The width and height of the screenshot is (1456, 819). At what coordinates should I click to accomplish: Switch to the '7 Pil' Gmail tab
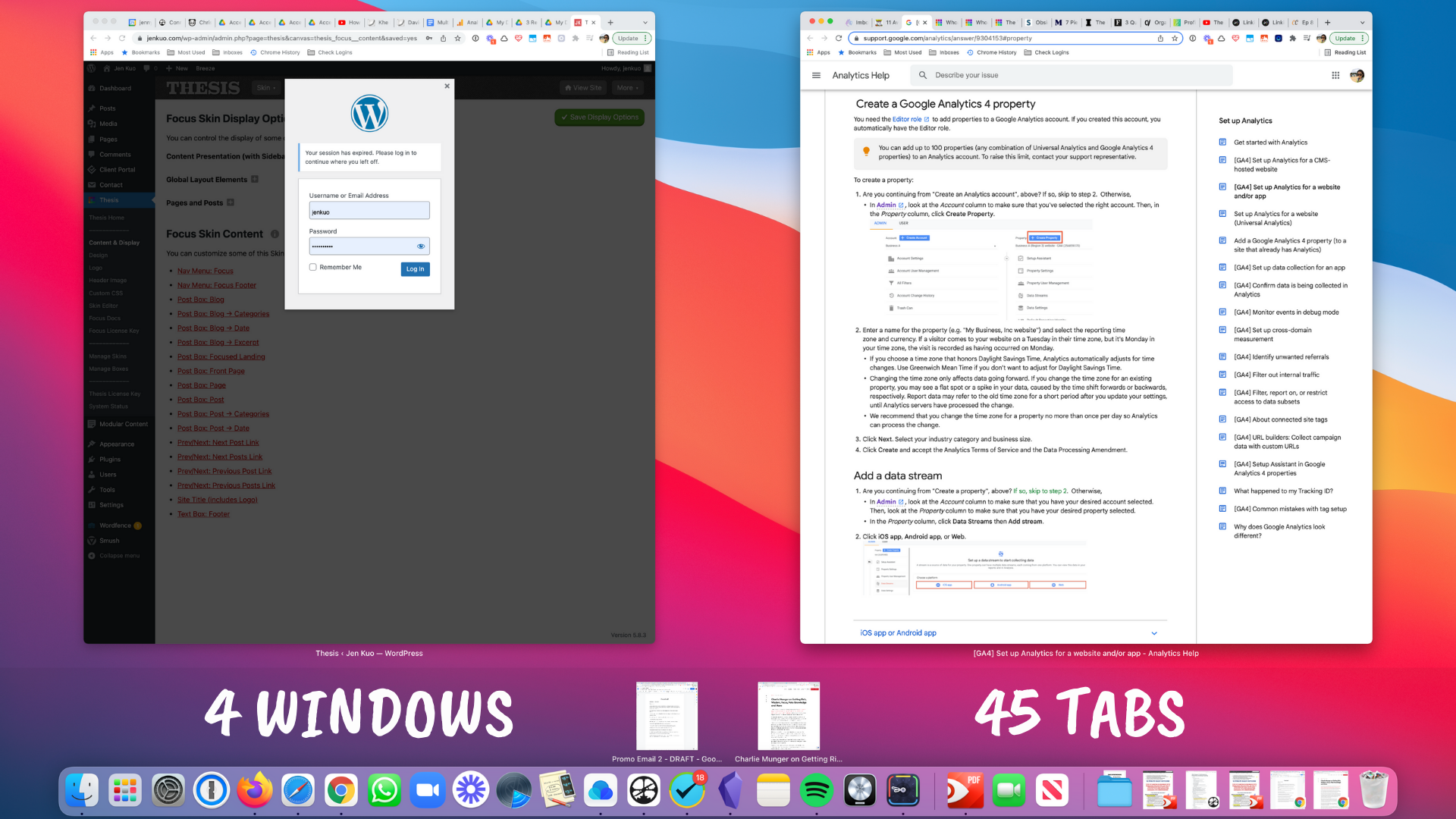(x=1066, y=23)
